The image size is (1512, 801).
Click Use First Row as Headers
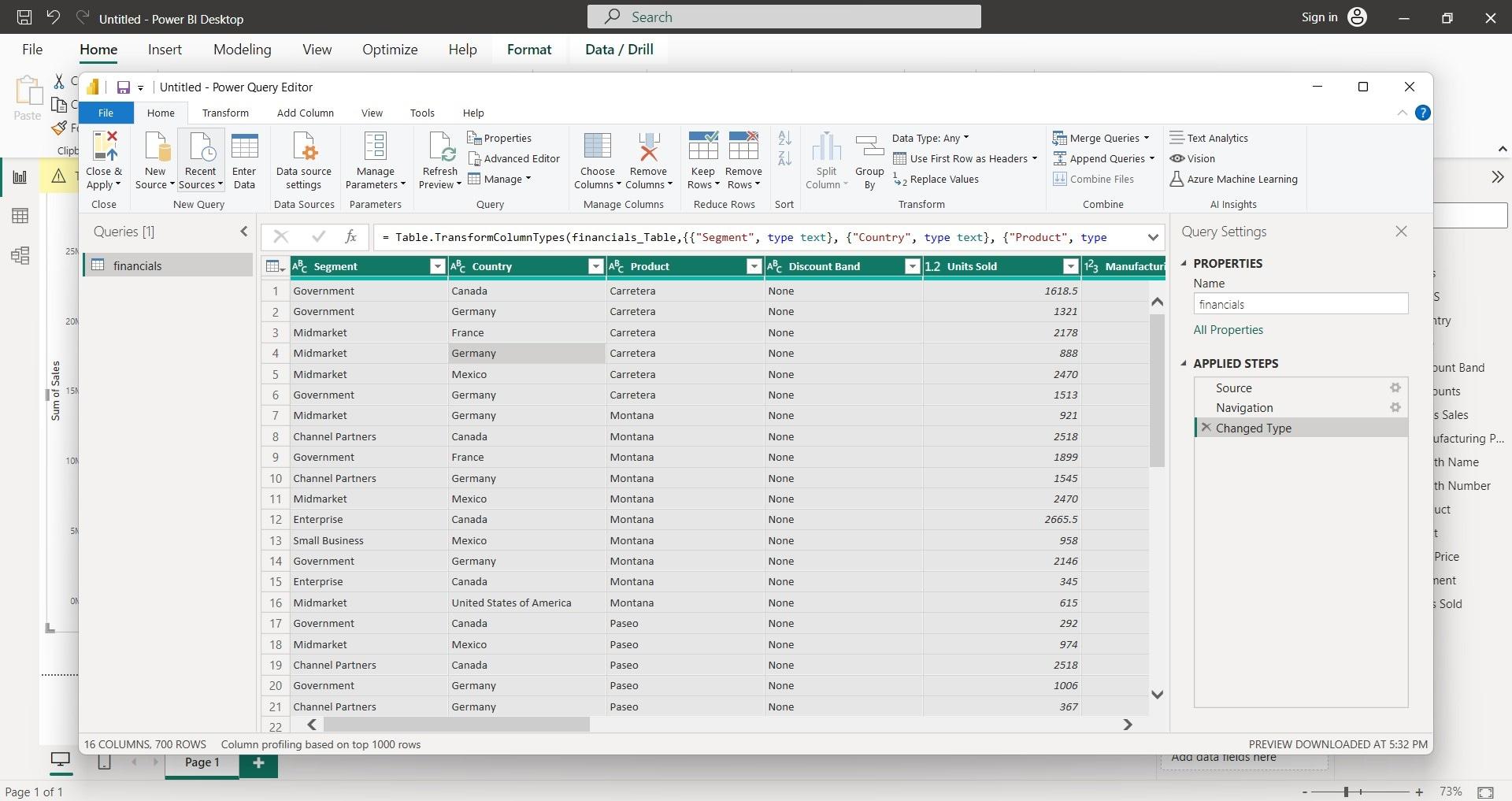click(965, 158)
